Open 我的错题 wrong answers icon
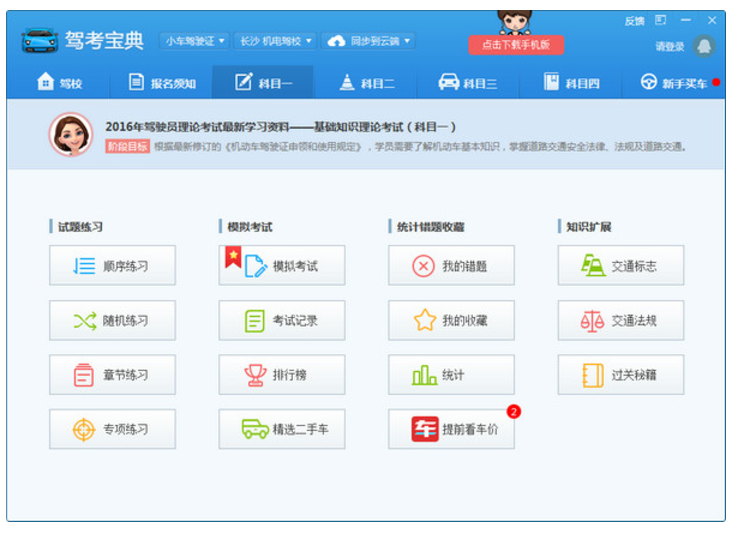733x550 pixels. click(x=424, y=266)
